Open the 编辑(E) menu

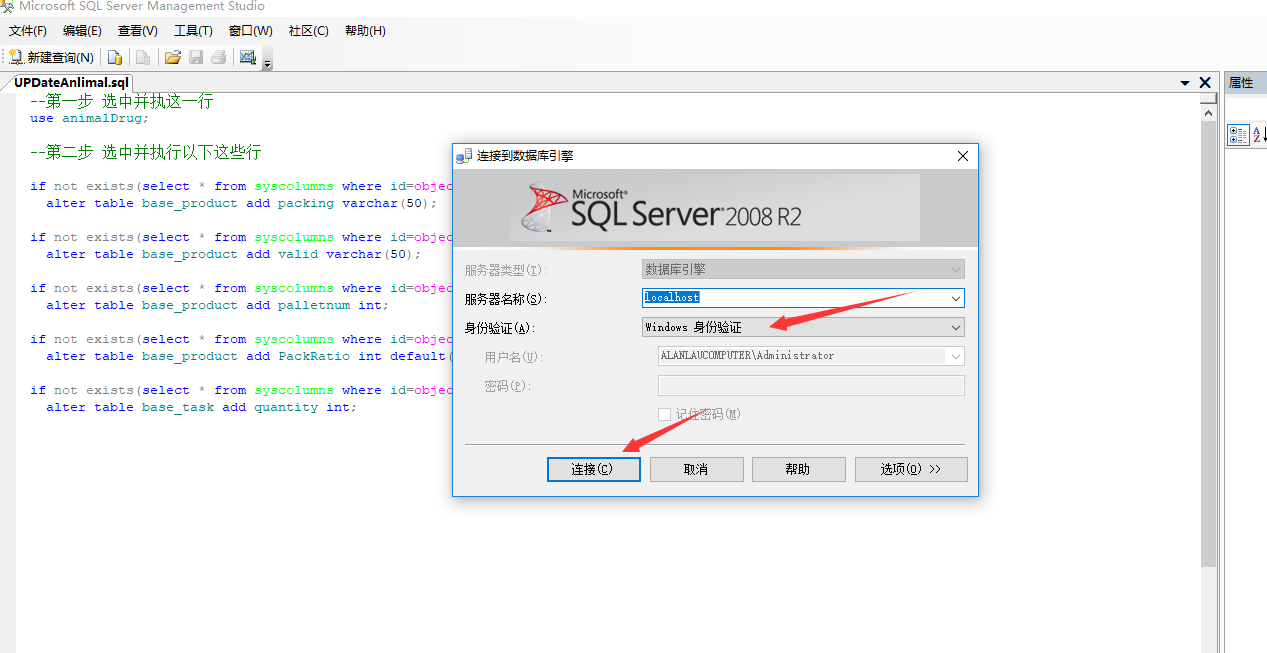point(82,31)
